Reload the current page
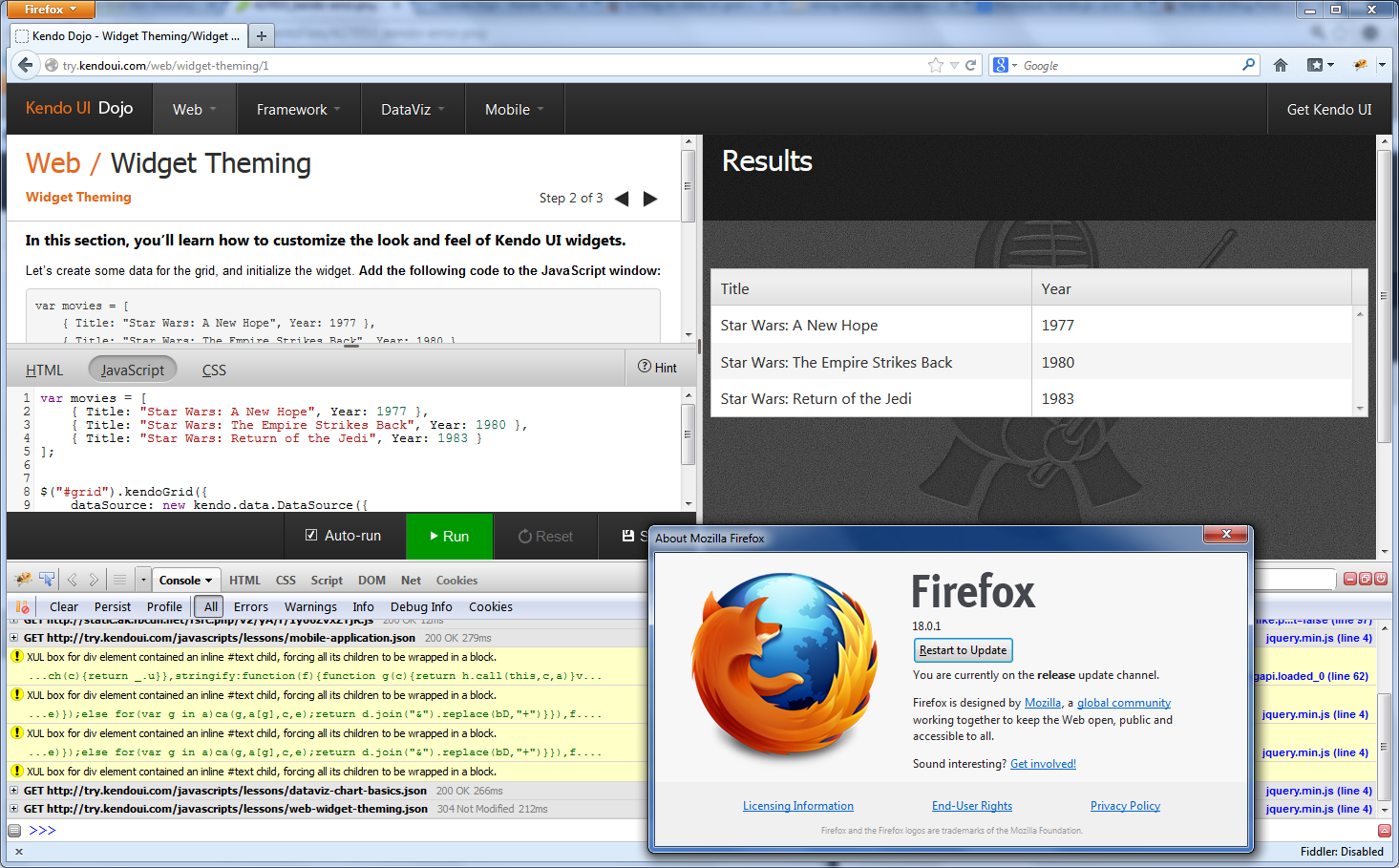The image size is (1399, 868). pyautogui.click(x=970, y=65)
